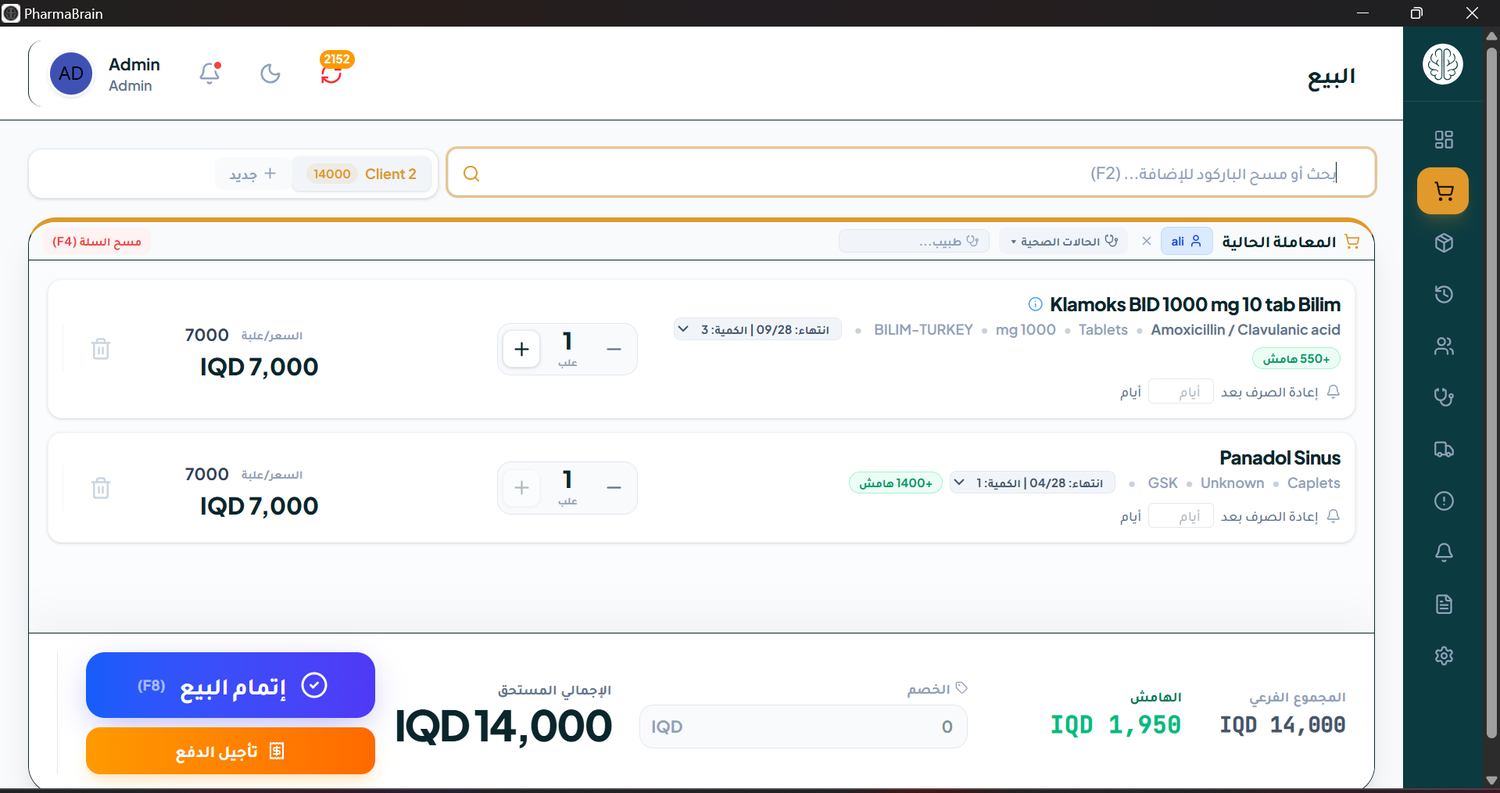Open the inventory box icon in sidebar
1500x793 pixels.
[1443, 243]
